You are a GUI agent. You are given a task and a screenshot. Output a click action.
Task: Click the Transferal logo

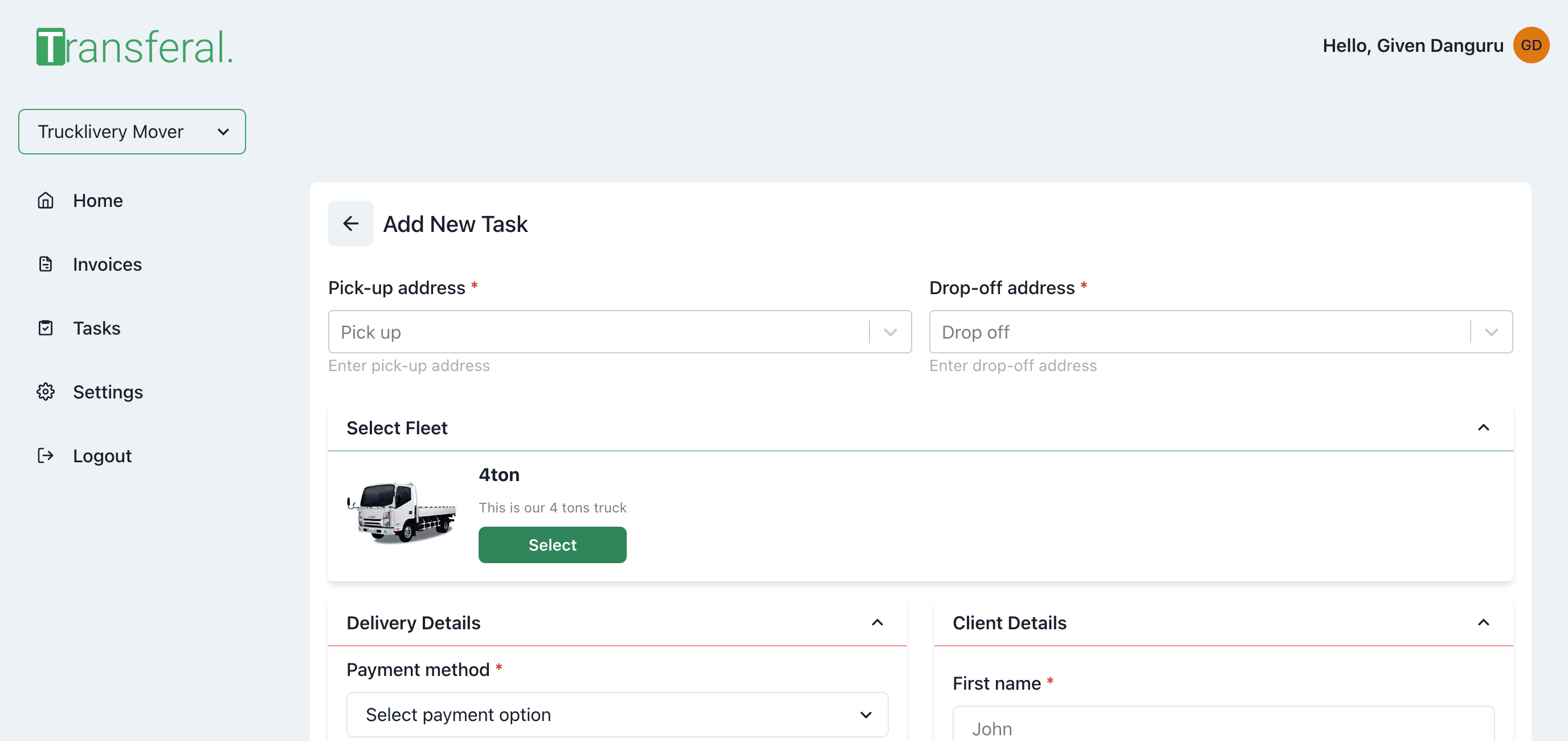tap(134, 47)
